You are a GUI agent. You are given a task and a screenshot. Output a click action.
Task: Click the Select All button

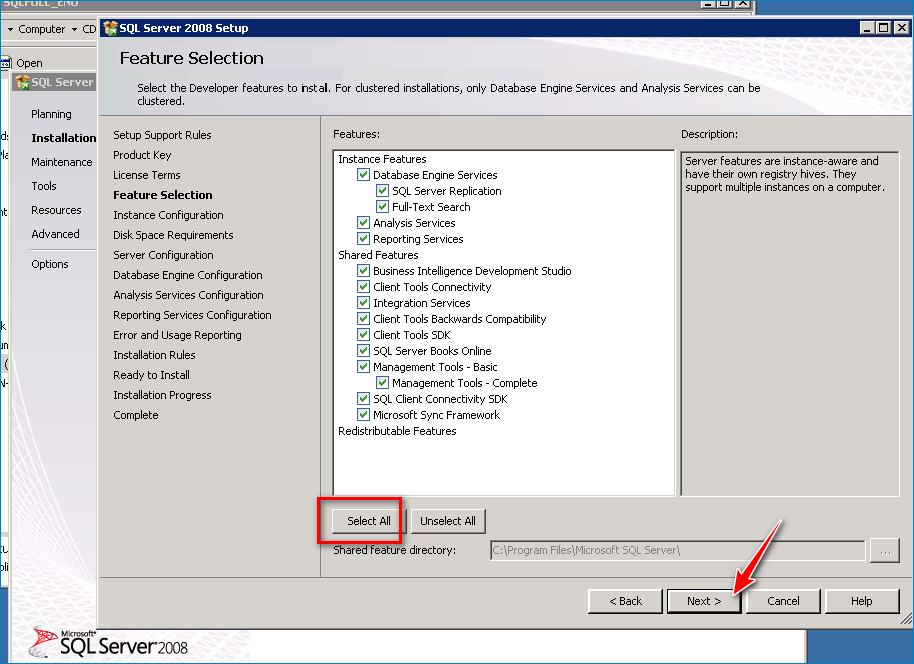[368, 521]
